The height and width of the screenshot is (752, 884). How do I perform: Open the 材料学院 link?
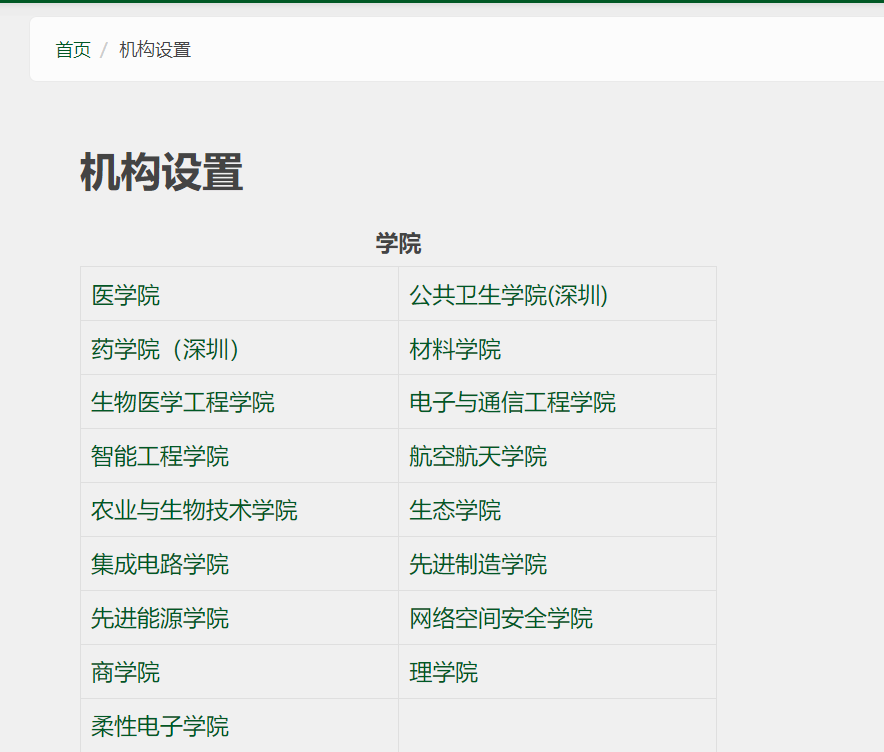(x=455, y=349)
